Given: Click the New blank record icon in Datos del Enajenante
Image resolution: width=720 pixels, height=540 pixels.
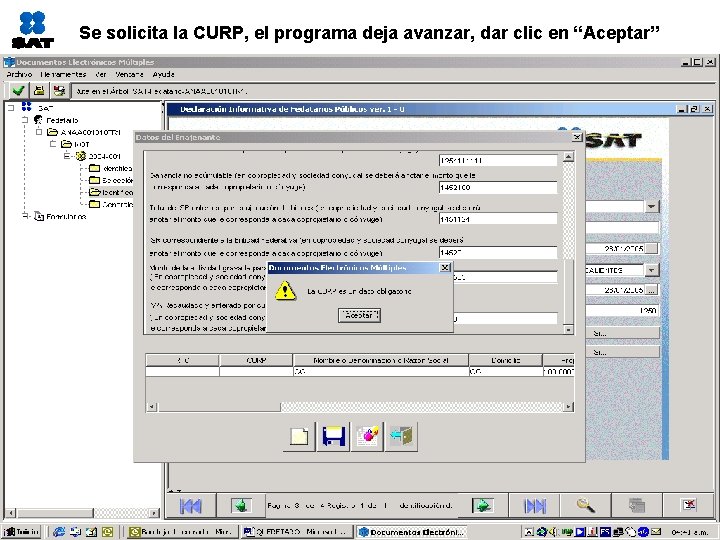Looking at the screenshot, I should point(299,436).
